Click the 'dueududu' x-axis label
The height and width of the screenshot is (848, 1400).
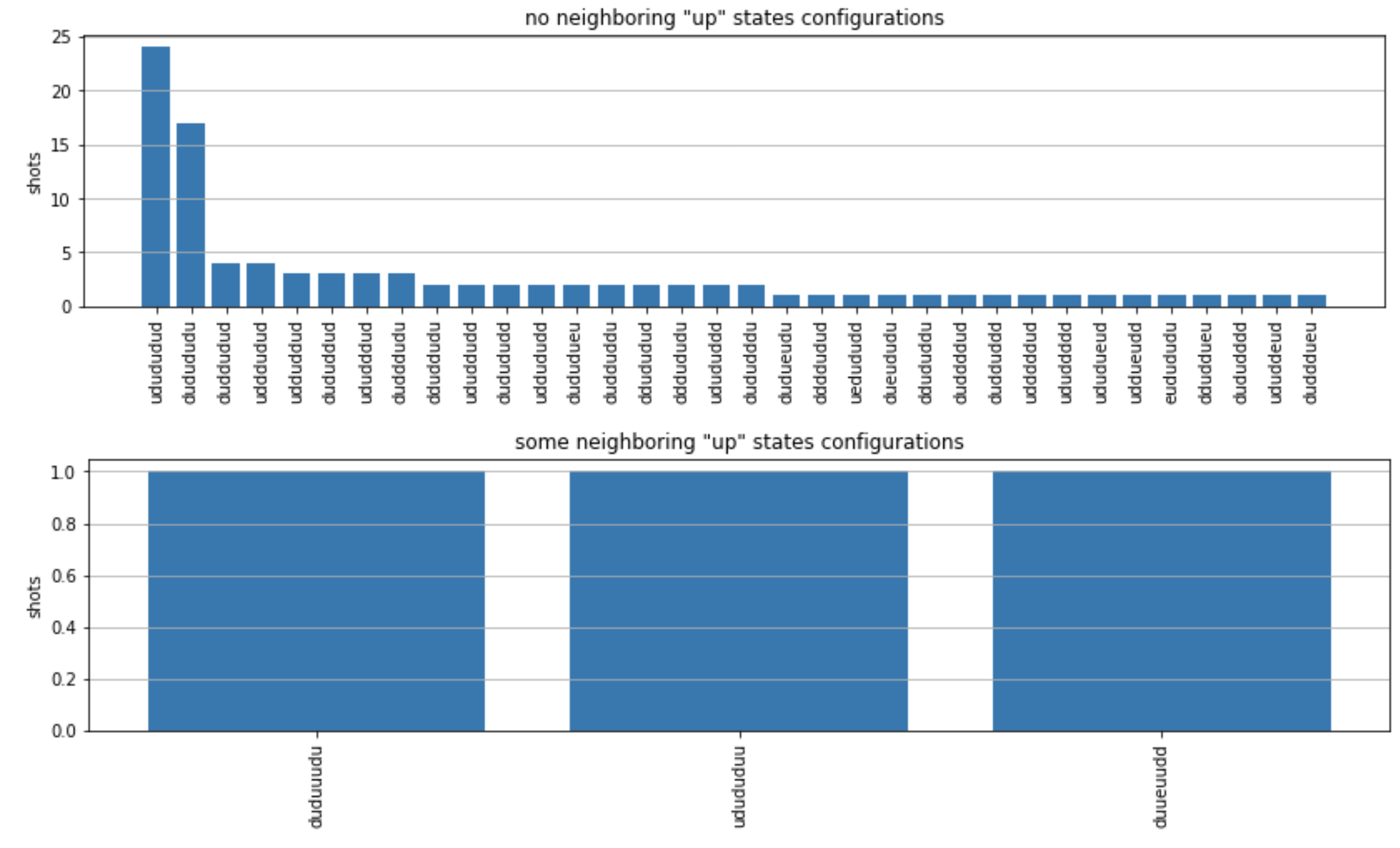click(x=891, y=363)
